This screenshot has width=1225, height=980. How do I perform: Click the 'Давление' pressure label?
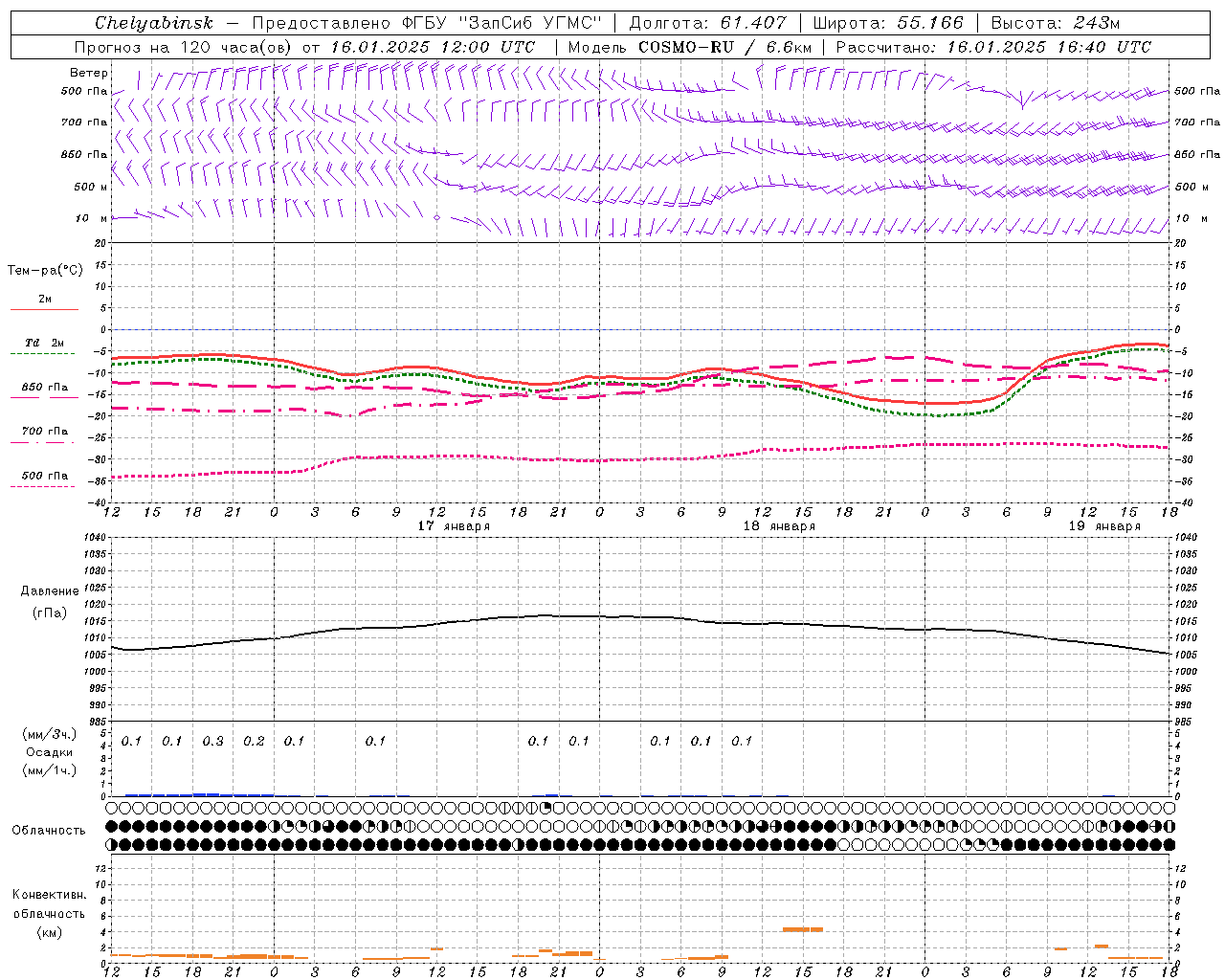pos(50,591)
